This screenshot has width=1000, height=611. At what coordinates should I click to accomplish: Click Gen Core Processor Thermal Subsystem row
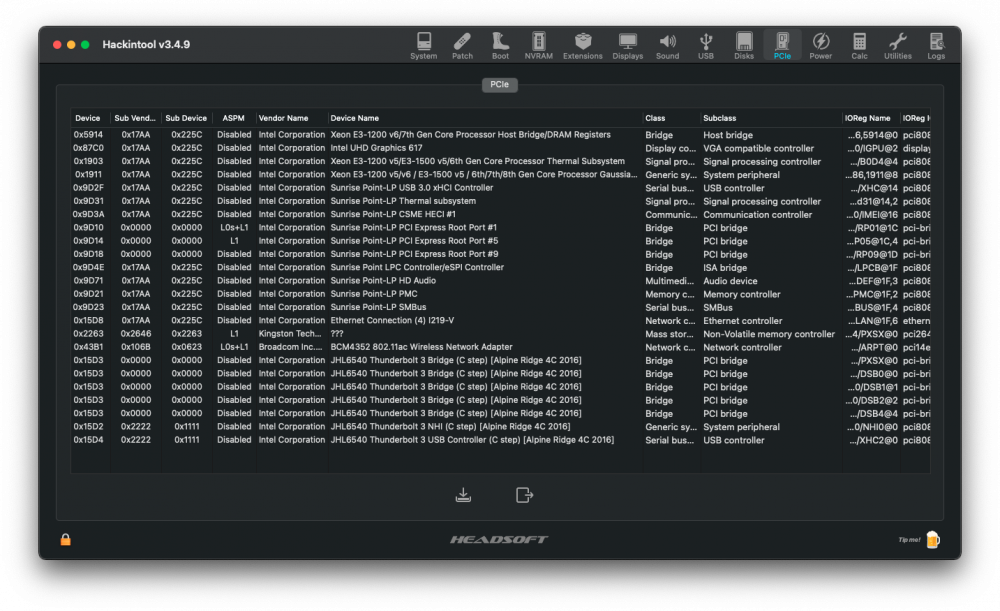[501, 161]
